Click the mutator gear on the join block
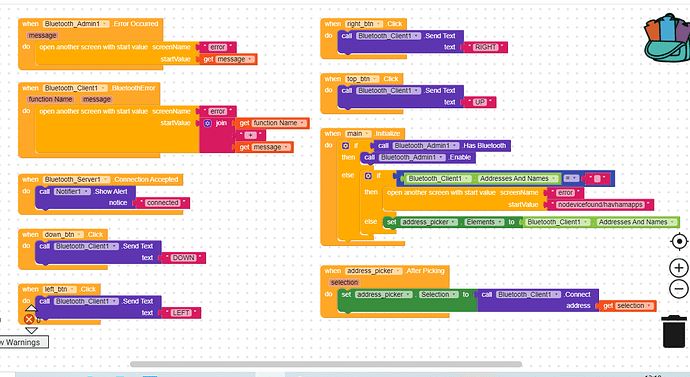The height and width of the screenshot is (377, 690). tap(208, 123)
